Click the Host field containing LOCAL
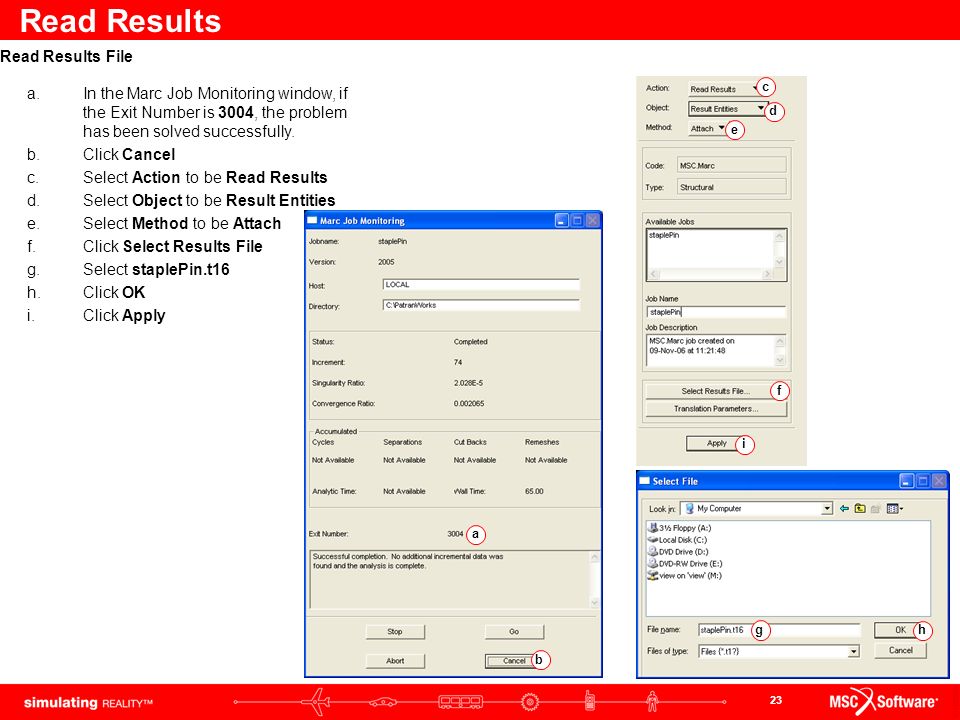 tap(481, 285)
